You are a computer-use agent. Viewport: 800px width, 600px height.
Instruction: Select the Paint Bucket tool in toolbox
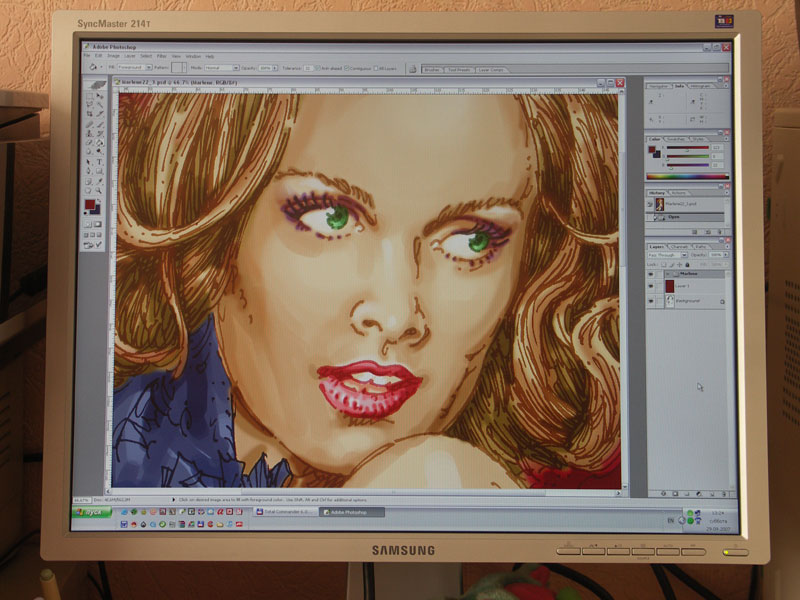99,142
